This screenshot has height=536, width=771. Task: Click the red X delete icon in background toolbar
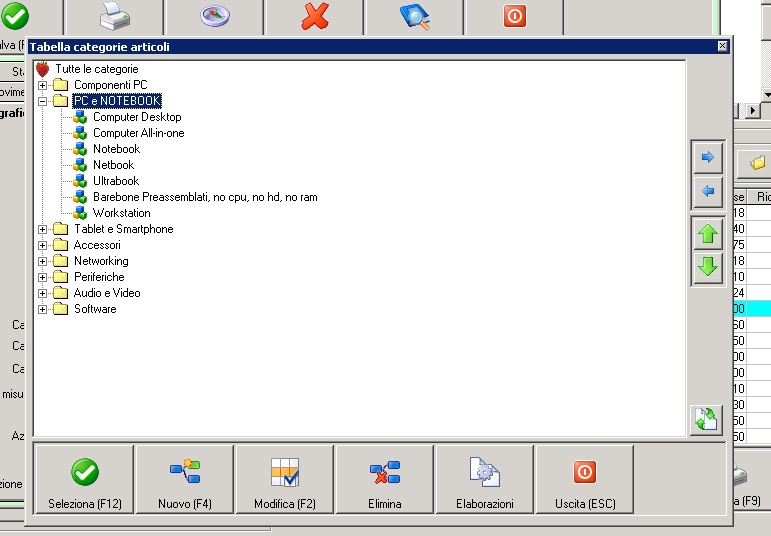(x=315, y=16)
